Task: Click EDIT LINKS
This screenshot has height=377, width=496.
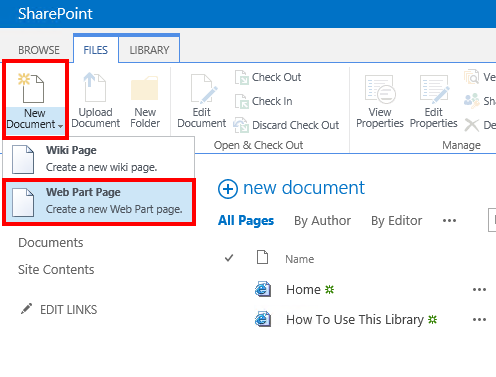Action: [x=59, y=310]
